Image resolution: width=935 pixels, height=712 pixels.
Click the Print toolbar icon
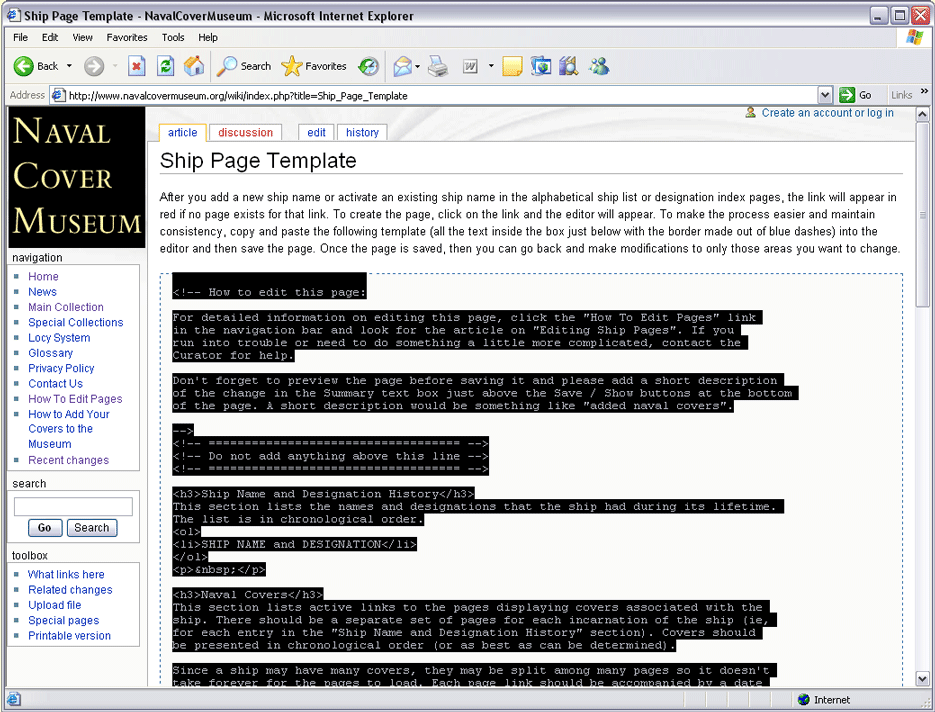438,66
